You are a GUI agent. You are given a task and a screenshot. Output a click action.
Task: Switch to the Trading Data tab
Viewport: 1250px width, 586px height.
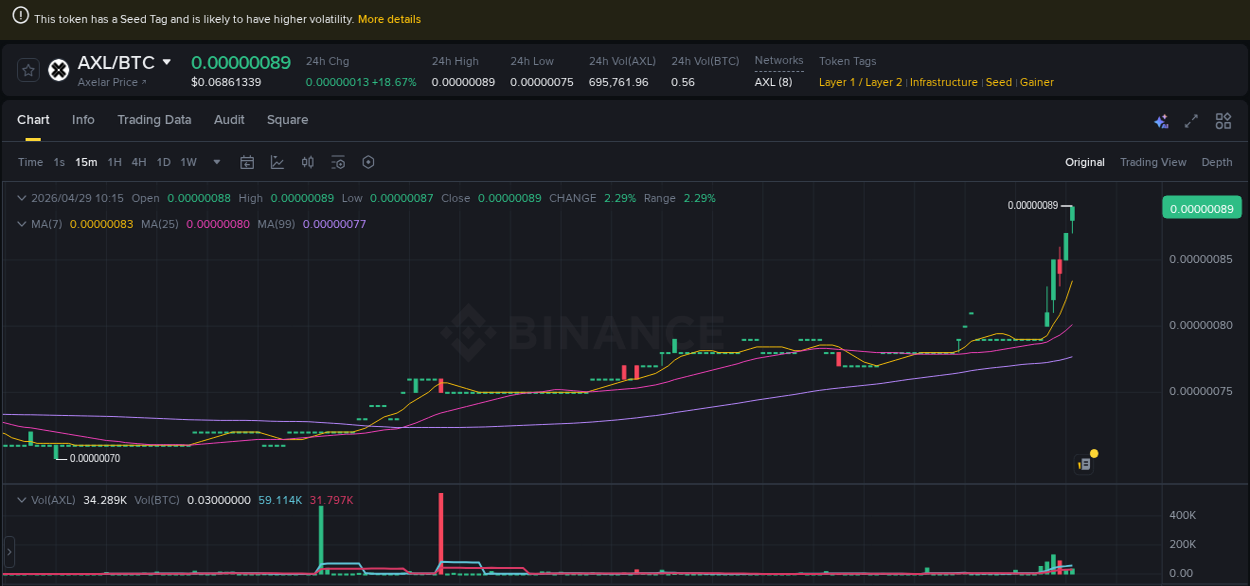point(154,120)
